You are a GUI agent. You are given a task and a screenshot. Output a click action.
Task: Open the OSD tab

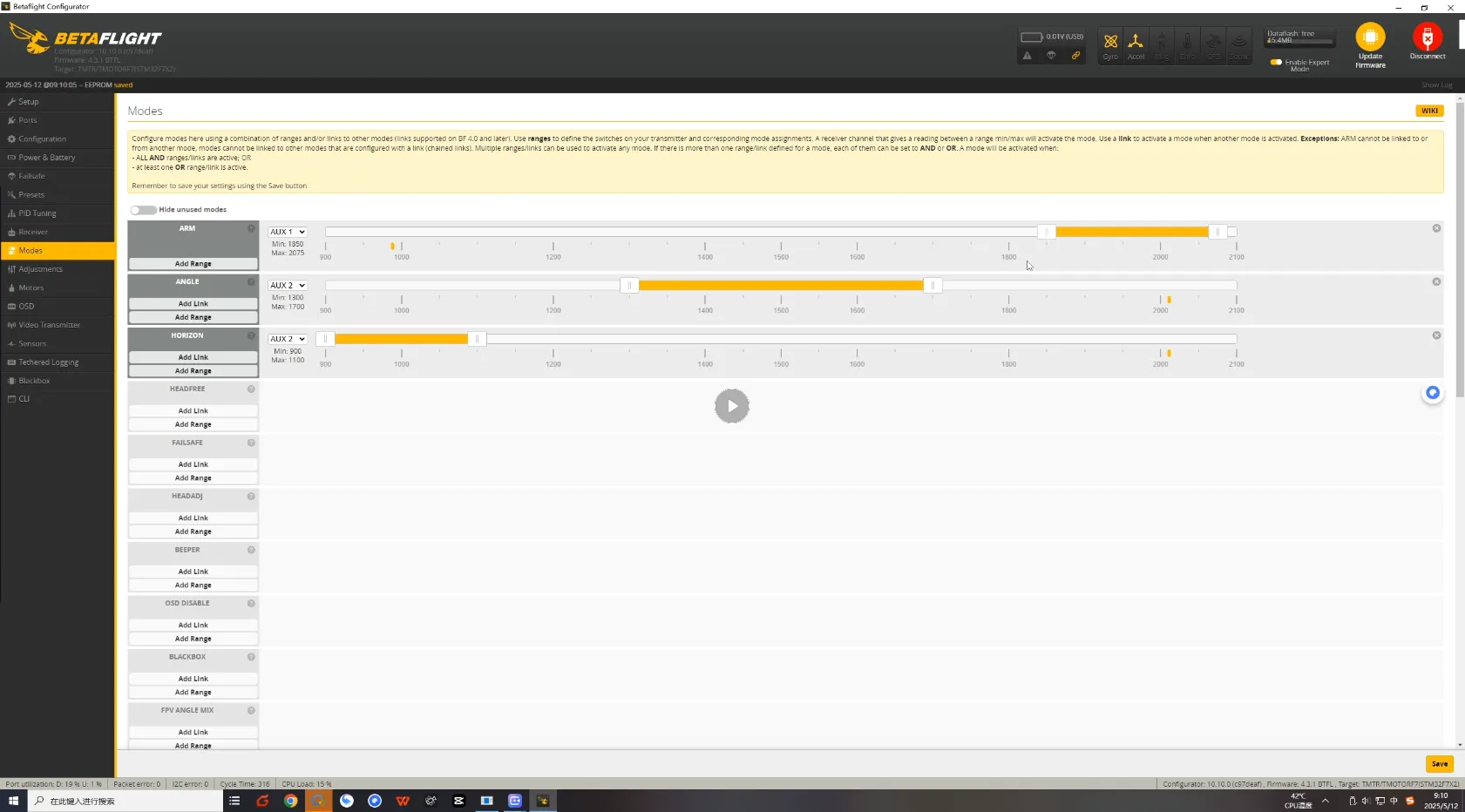tap(58, 306)
